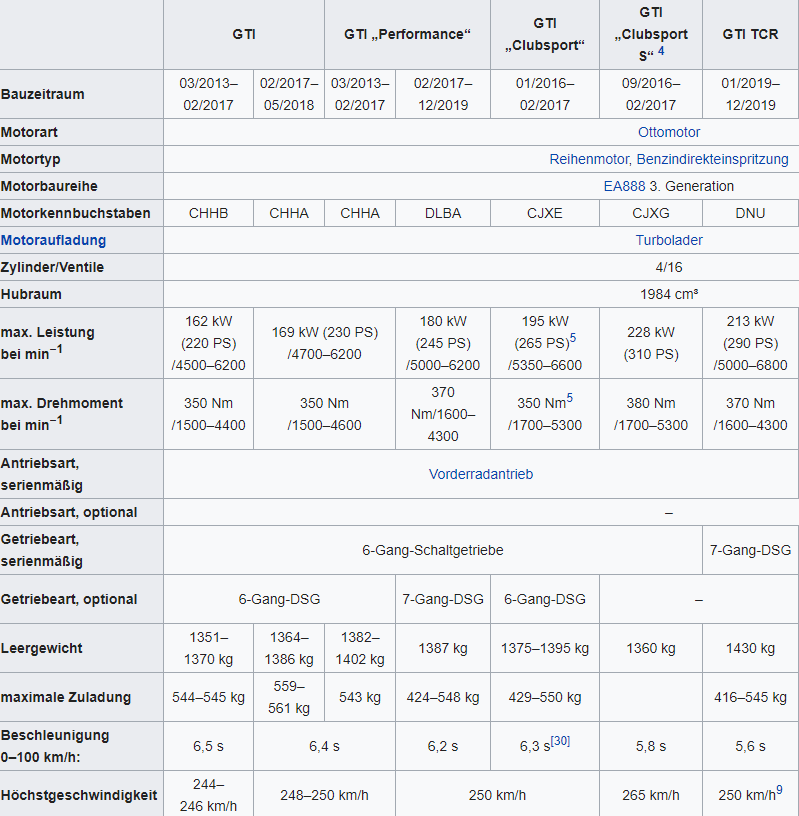Viewport: 799px width, 816px height.
Task: Select the GTI „Clubsport“ column header
Action: (544, 34)
